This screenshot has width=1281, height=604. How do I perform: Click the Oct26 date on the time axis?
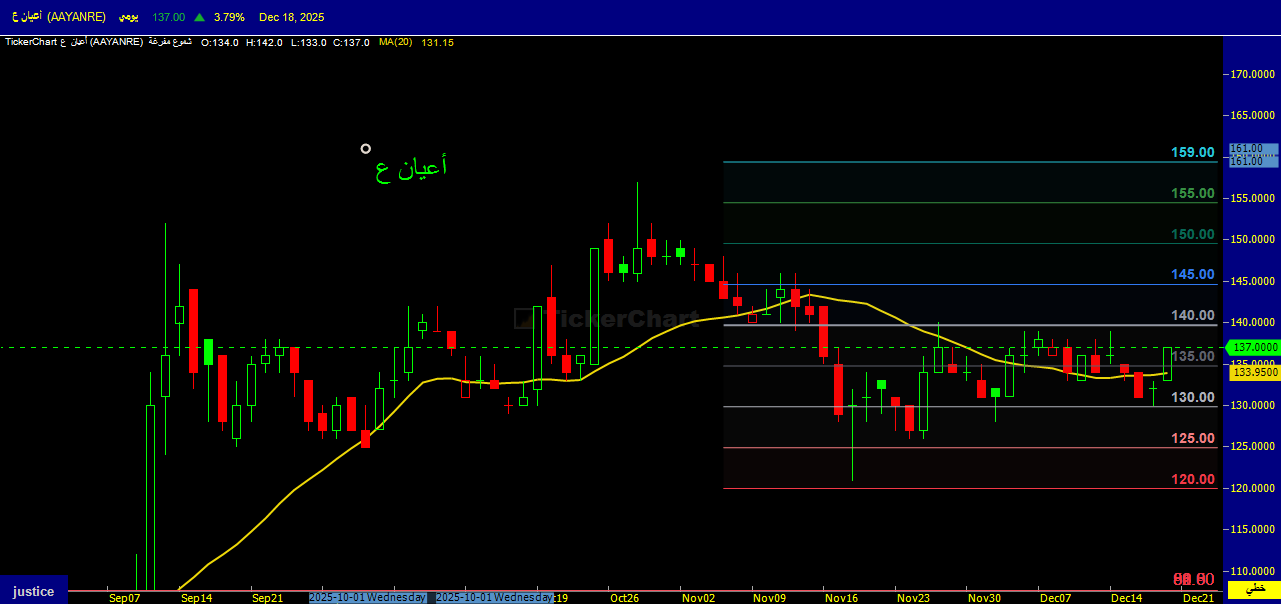pos(624,598)
